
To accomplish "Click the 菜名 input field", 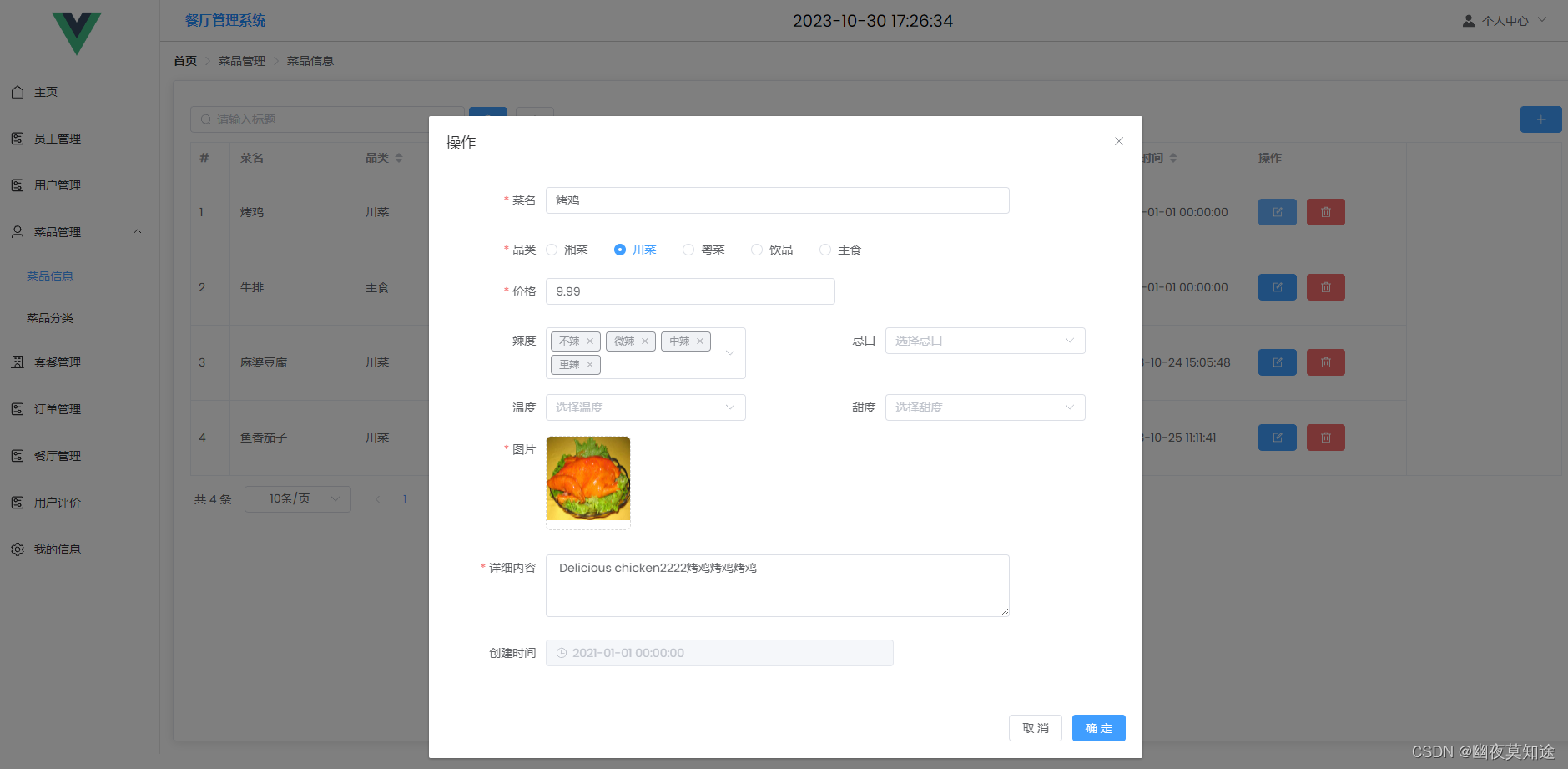I will (777, 200).
